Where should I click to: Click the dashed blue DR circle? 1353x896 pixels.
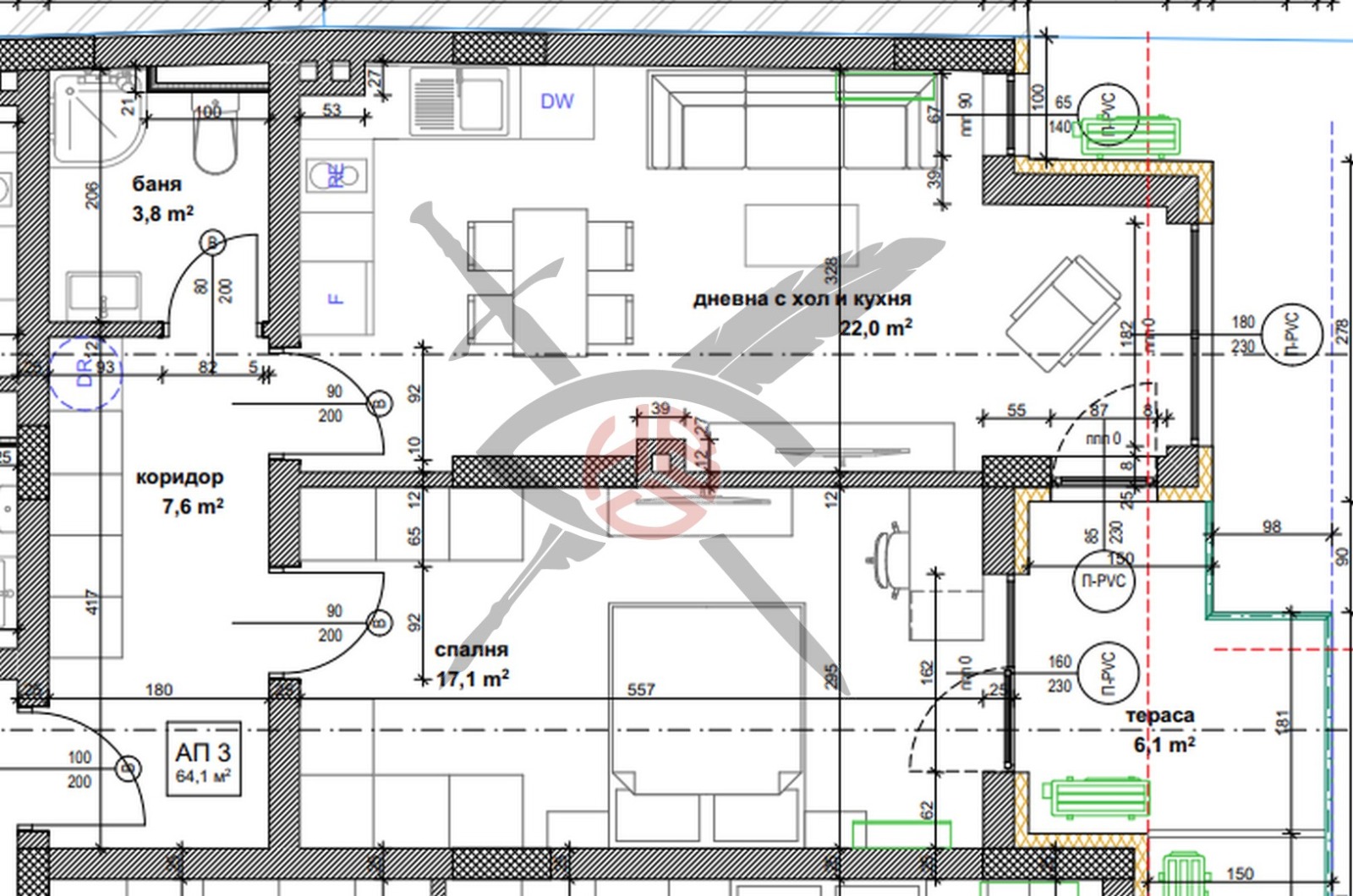click(85, 374)
